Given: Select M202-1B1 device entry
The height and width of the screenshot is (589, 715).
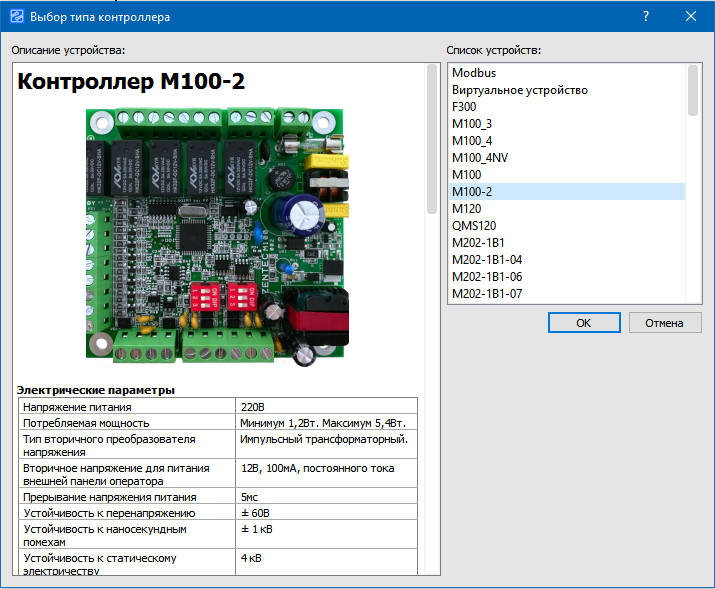Looking at the screenshot, I should (x=478, y=243).
